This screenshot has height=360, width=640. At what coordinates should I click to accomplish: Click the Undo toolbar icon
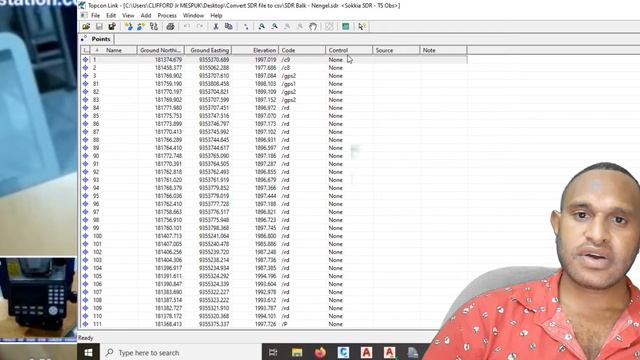click(x=187, y=27)
